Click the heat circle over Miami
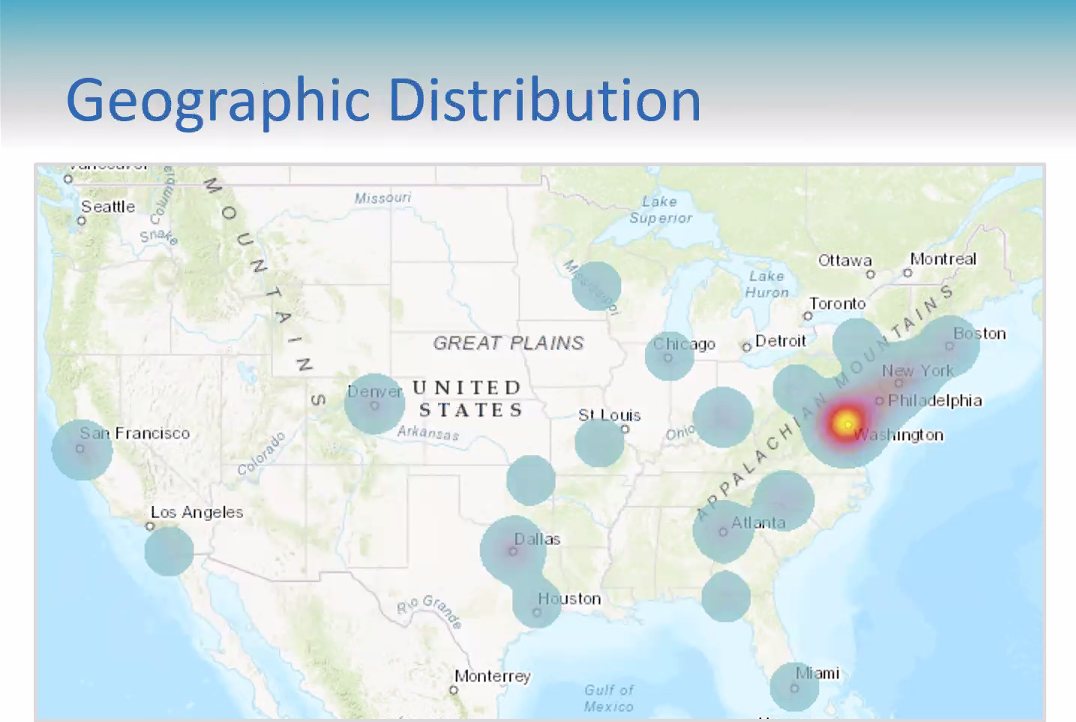1076x722 pixels. point(794,687)
